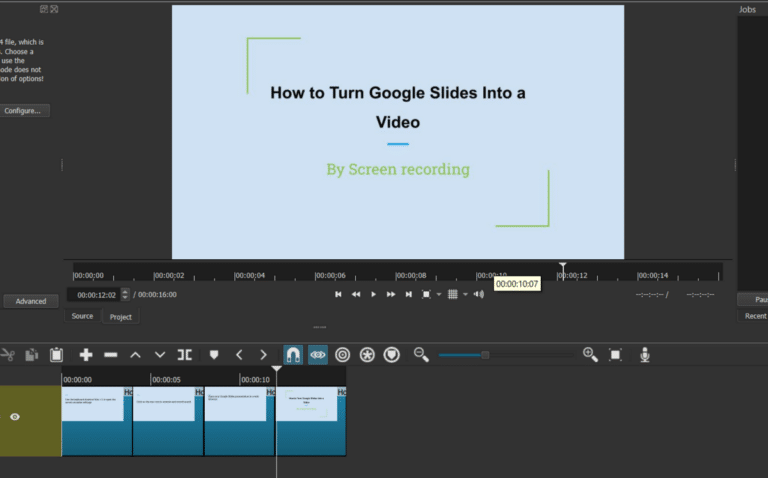Image resolution: width=768 pixels, height=478 pixels.
Task: Increment the current timecode spinner
Action: [125, 291]
